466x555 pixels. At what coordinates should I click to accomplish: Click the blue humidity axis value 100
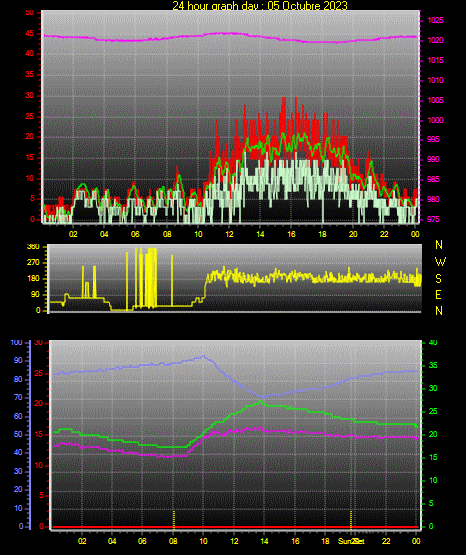17,343
